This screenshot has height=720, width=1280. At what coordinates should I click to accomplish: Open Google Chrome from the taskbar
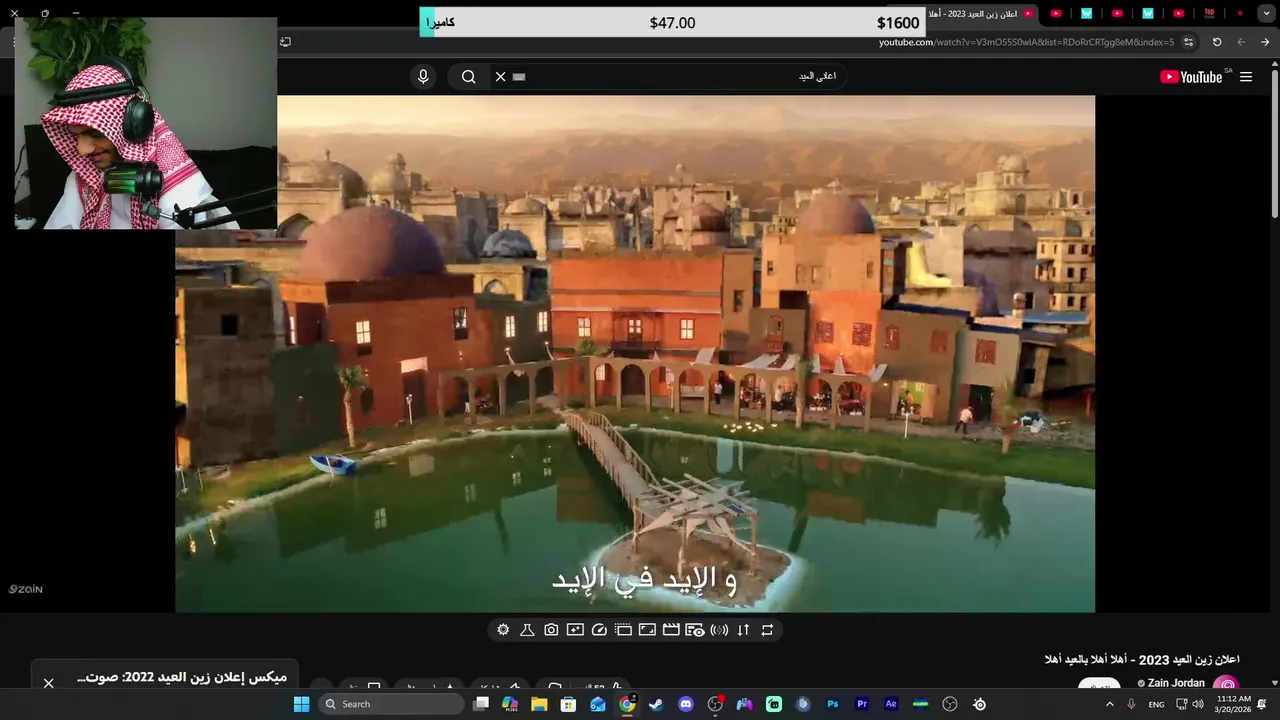[627, 704]
